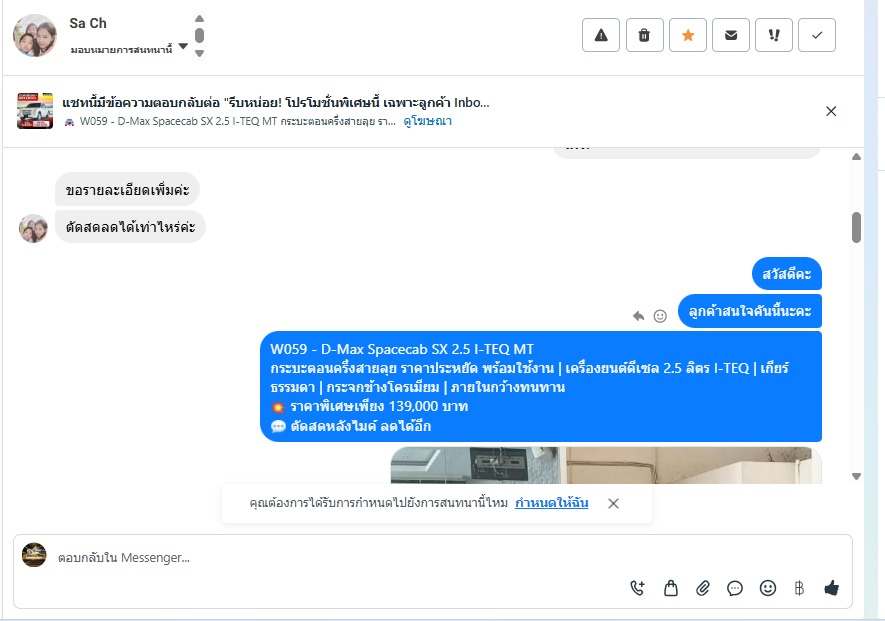Open saved replies speech bubble icon
The image size is (885, 621).
coord(735,588)
